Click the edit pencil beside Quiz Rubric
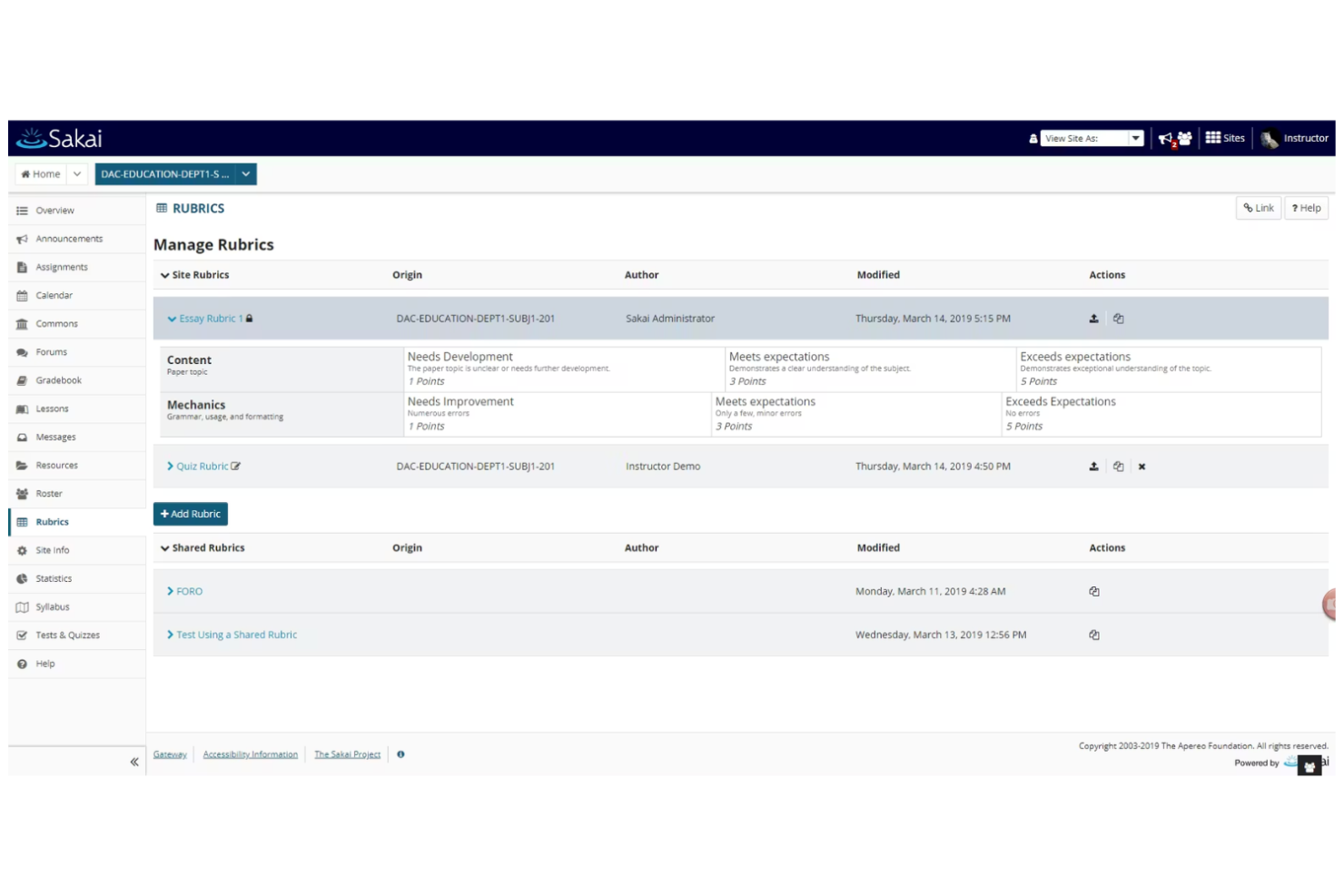 pos(234,465)
